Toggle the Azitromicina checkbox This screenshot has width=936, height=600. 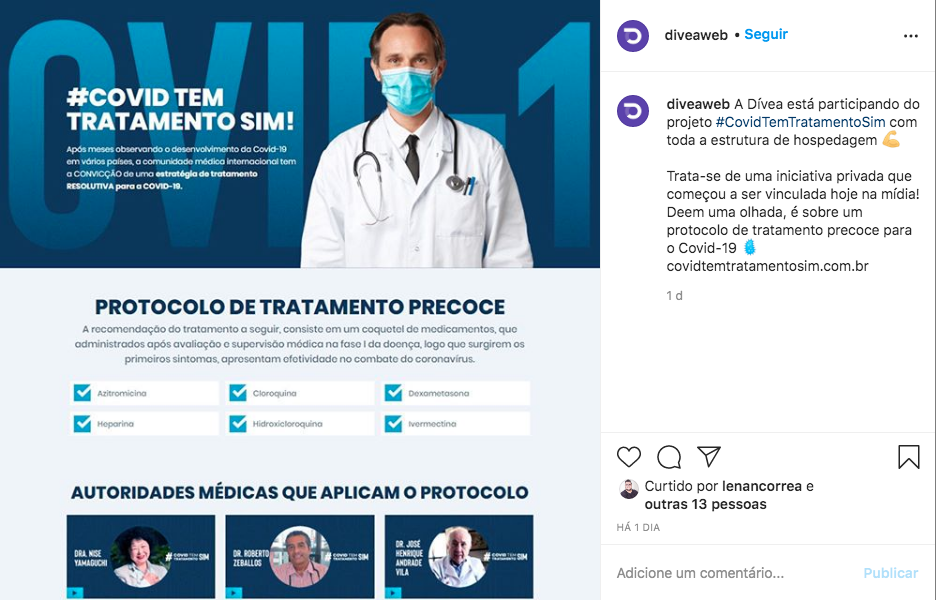click(82, 393)
